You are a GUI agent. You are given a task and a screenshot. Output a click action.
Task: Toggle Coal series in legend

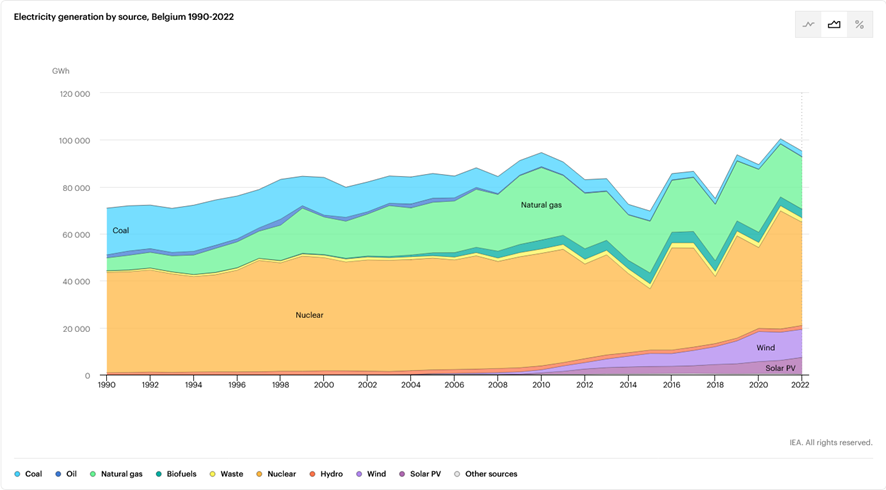[28, 474]
